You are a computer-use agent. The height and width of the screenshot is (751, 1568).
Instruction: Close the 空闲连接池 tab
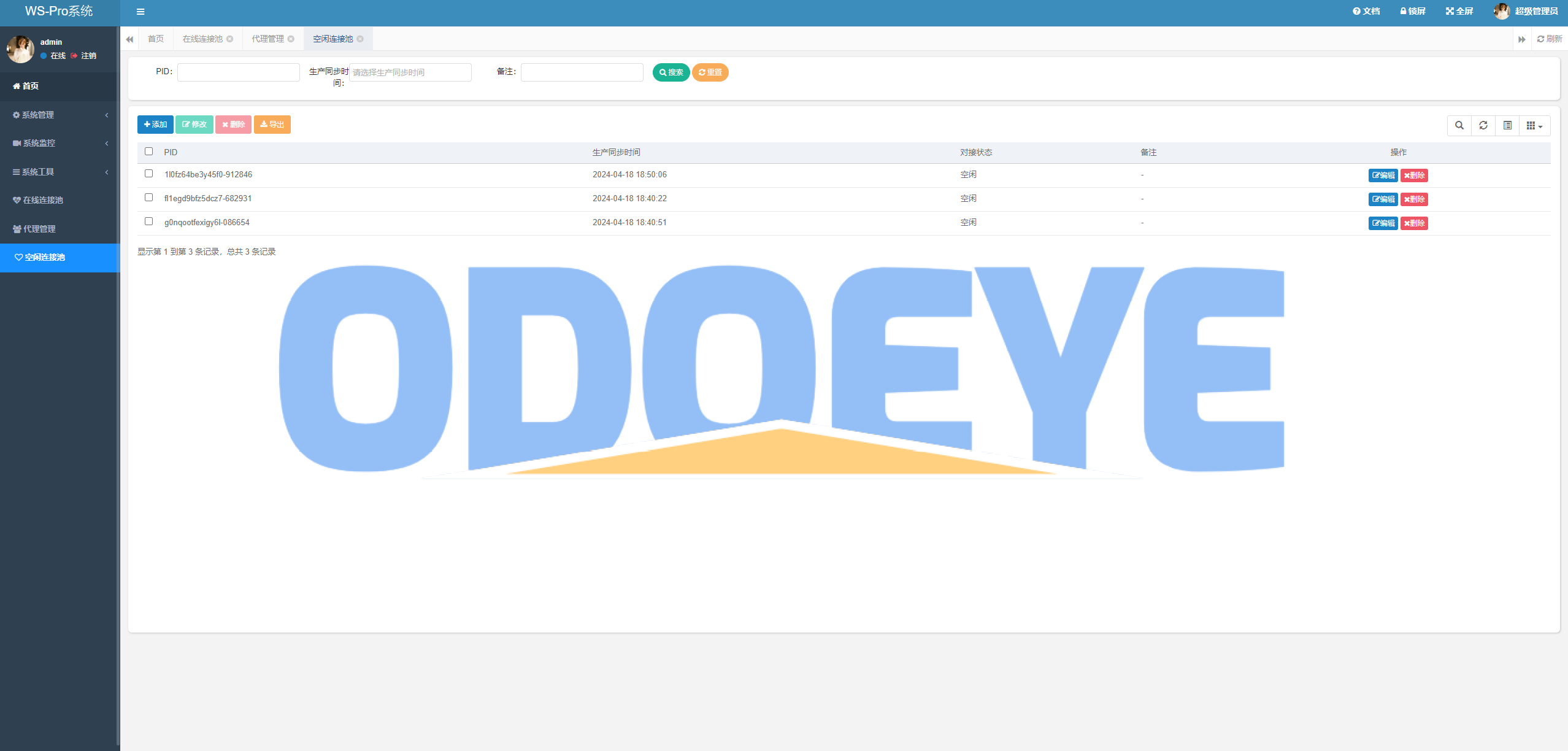361,39
